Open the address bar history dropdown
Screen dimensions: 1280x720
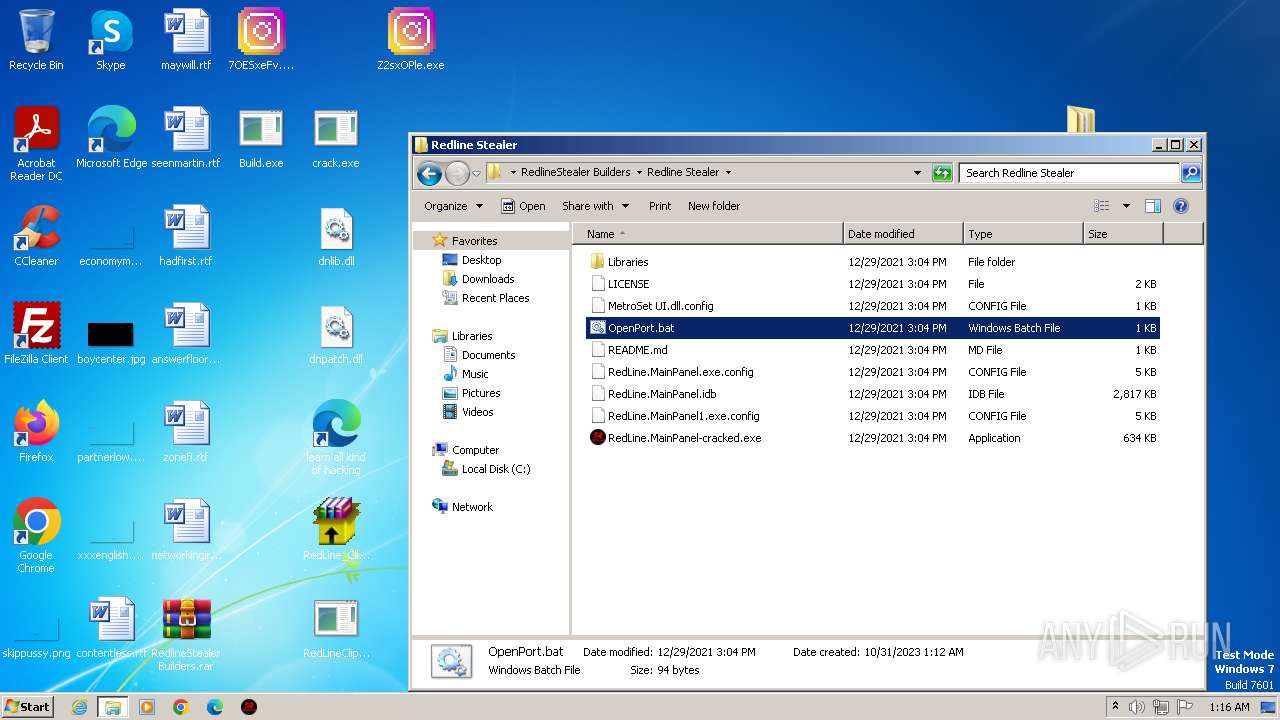click(x=917, y=173)
